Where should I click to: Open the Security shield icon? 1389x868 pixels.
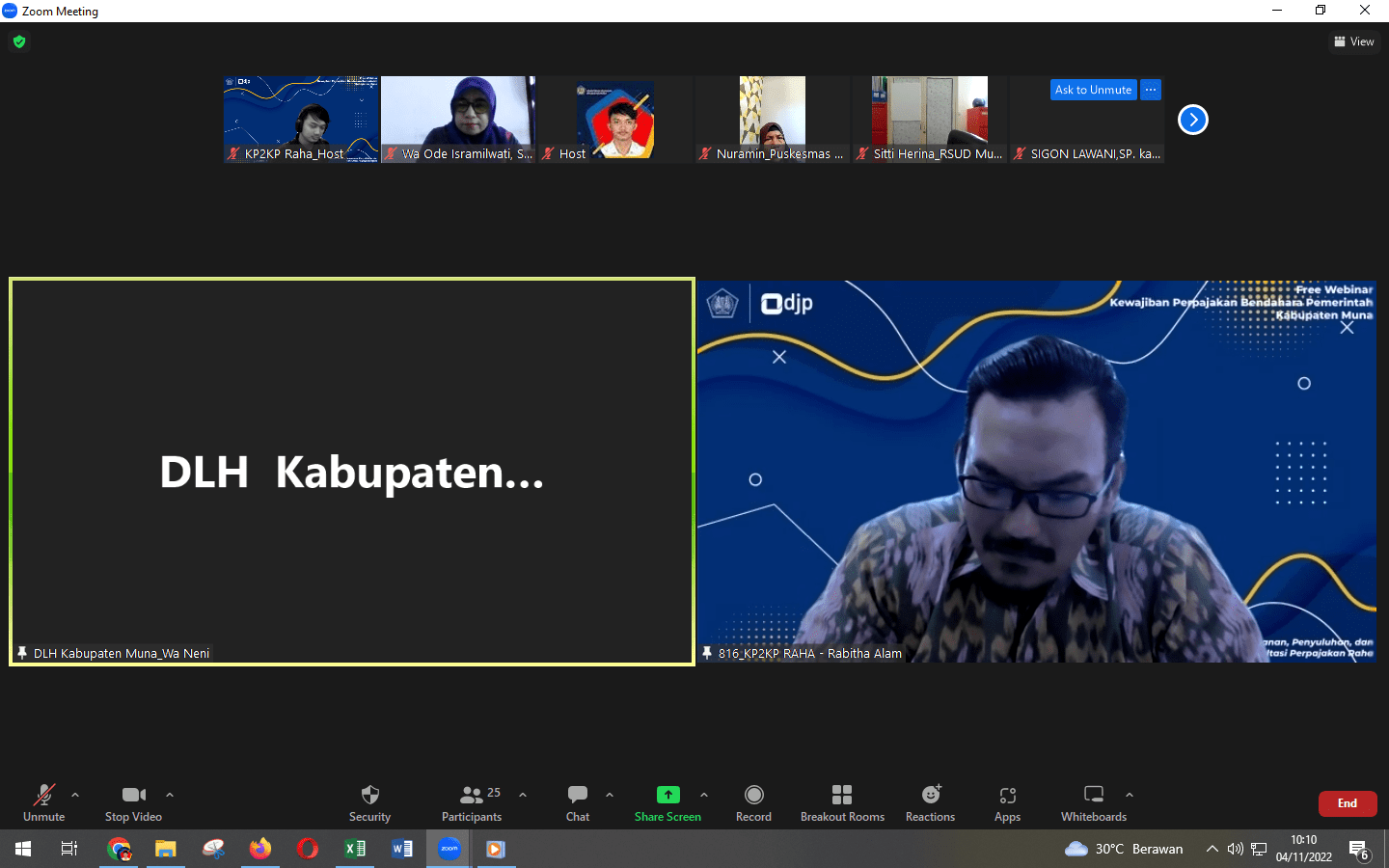369,795
